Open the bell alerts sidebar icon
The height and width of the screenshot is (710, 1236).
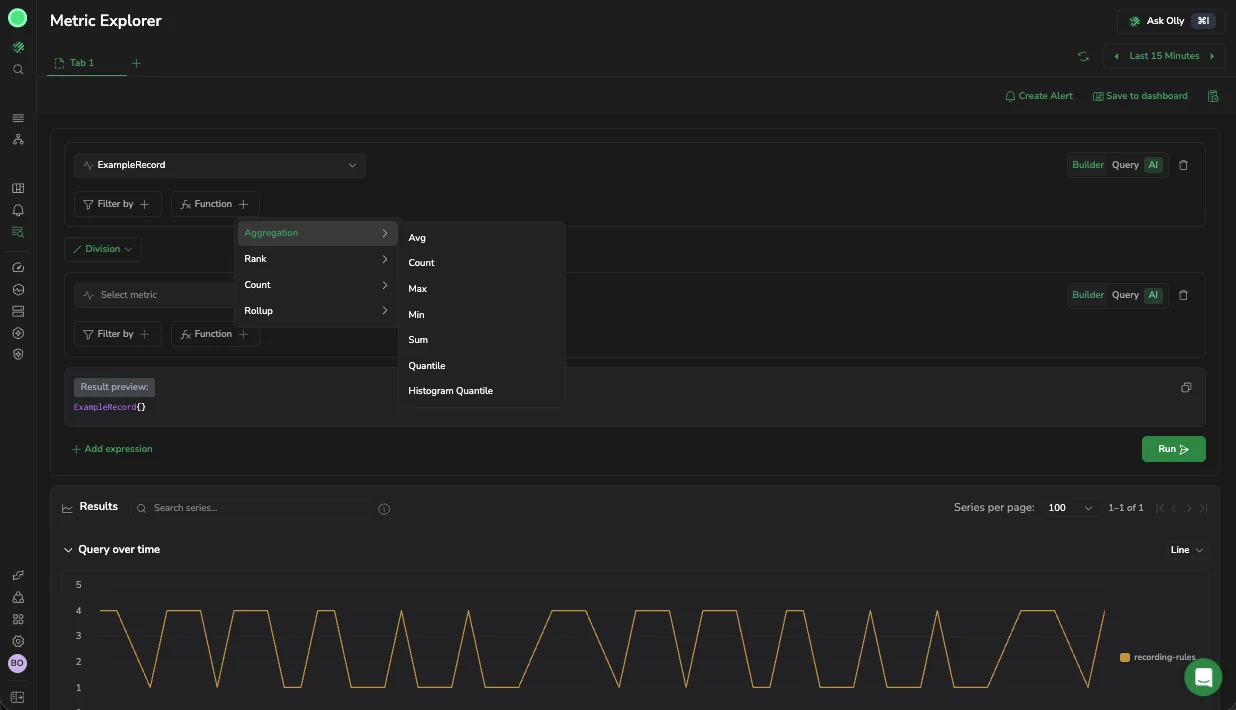pos(18,210)
